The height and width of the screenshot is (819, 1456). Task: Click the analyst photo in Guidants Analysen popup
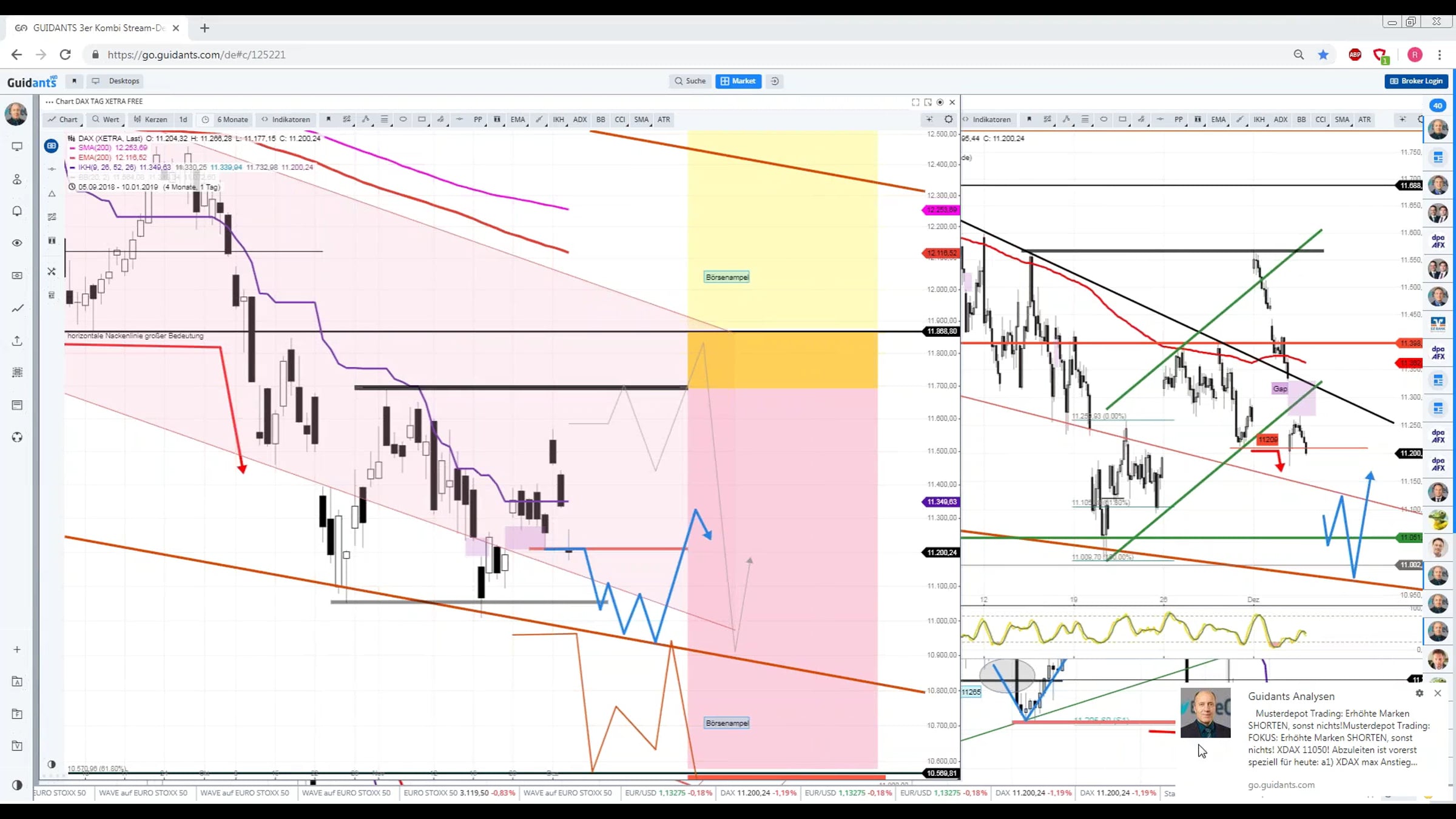pyautogui.click(x=1205, y=712)
